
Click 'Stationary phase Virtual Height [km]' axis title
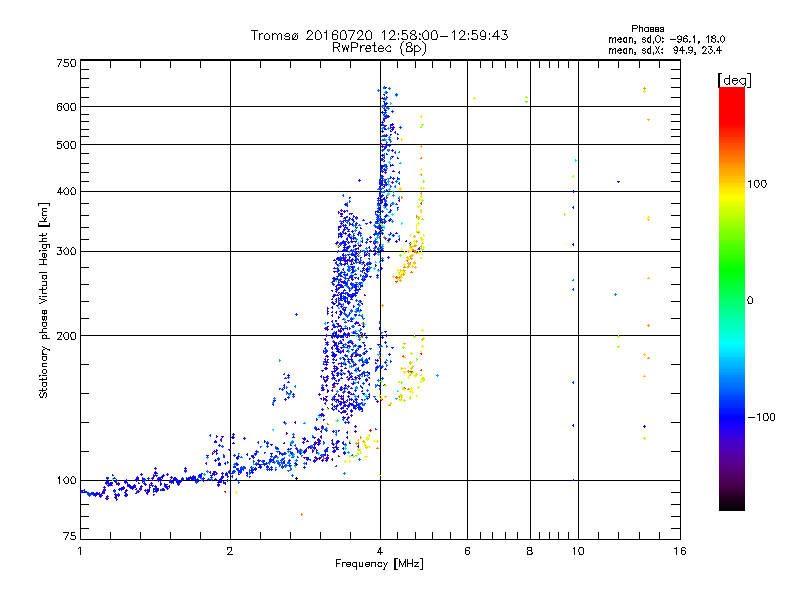tap(44, 300)
